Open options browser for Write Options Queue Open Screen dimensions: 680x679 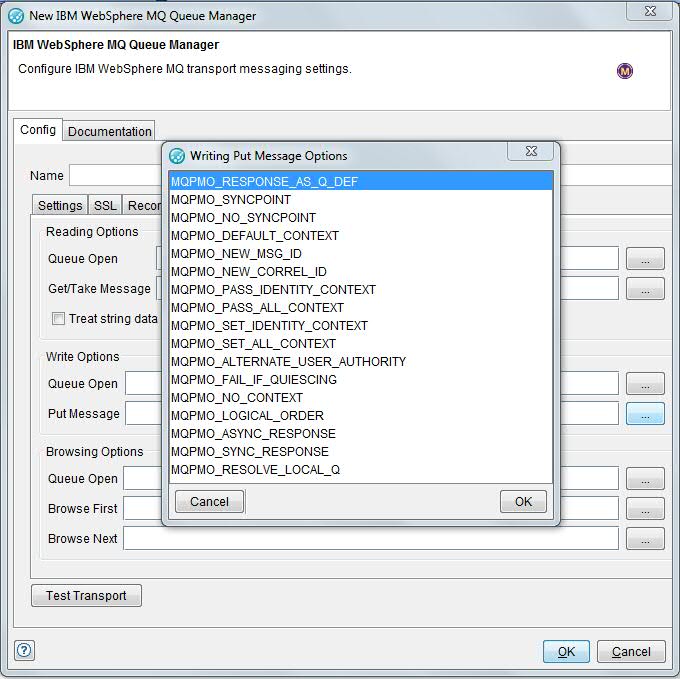[x=645, y=384]
